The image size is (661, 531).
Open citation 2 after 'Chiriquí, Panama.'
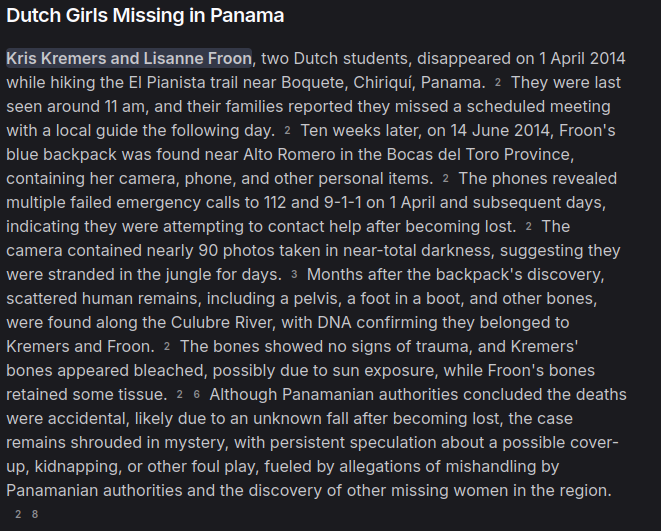click(498, 82)
